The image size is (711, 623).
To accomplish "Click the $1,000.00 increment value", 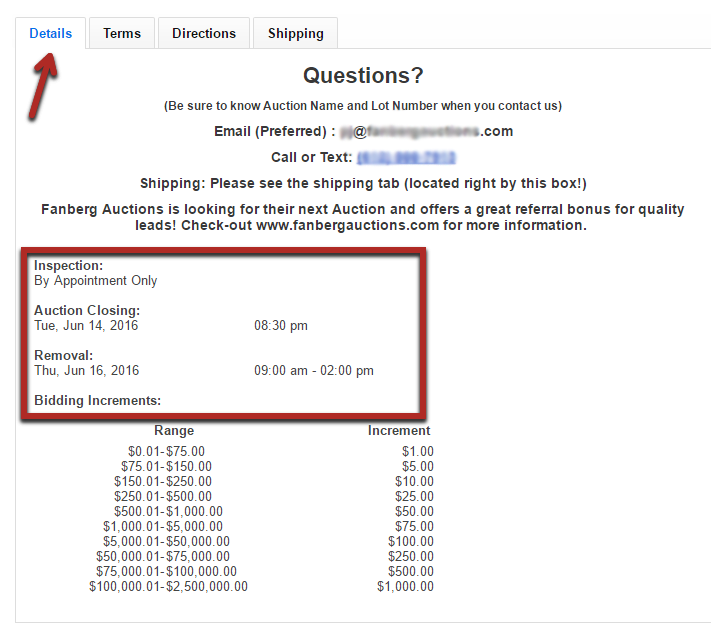I will pos(405,586).
